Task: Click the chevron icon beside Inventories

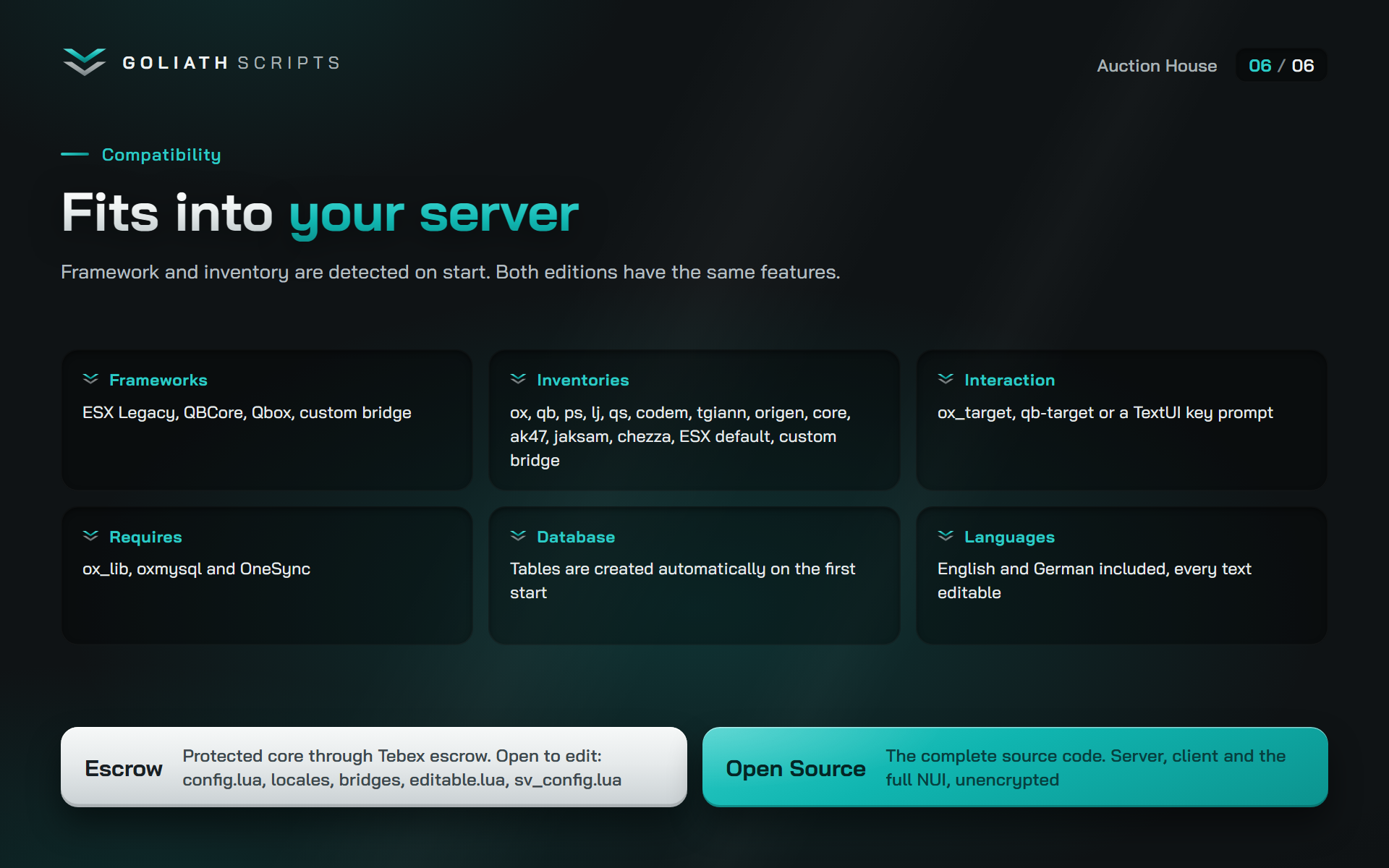Action: click(518, 379)
